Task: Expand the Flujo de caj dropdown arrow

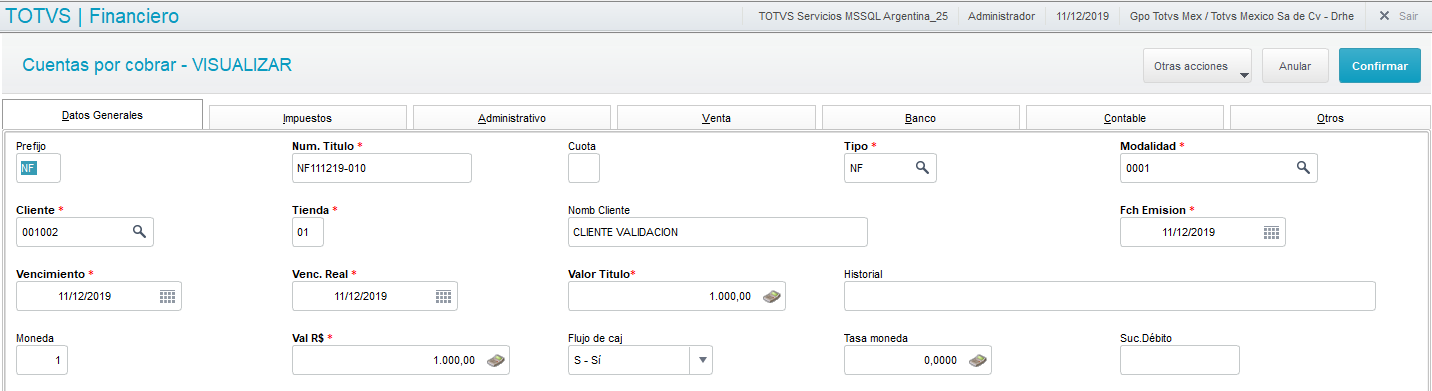Action: (x=702, y=360)
